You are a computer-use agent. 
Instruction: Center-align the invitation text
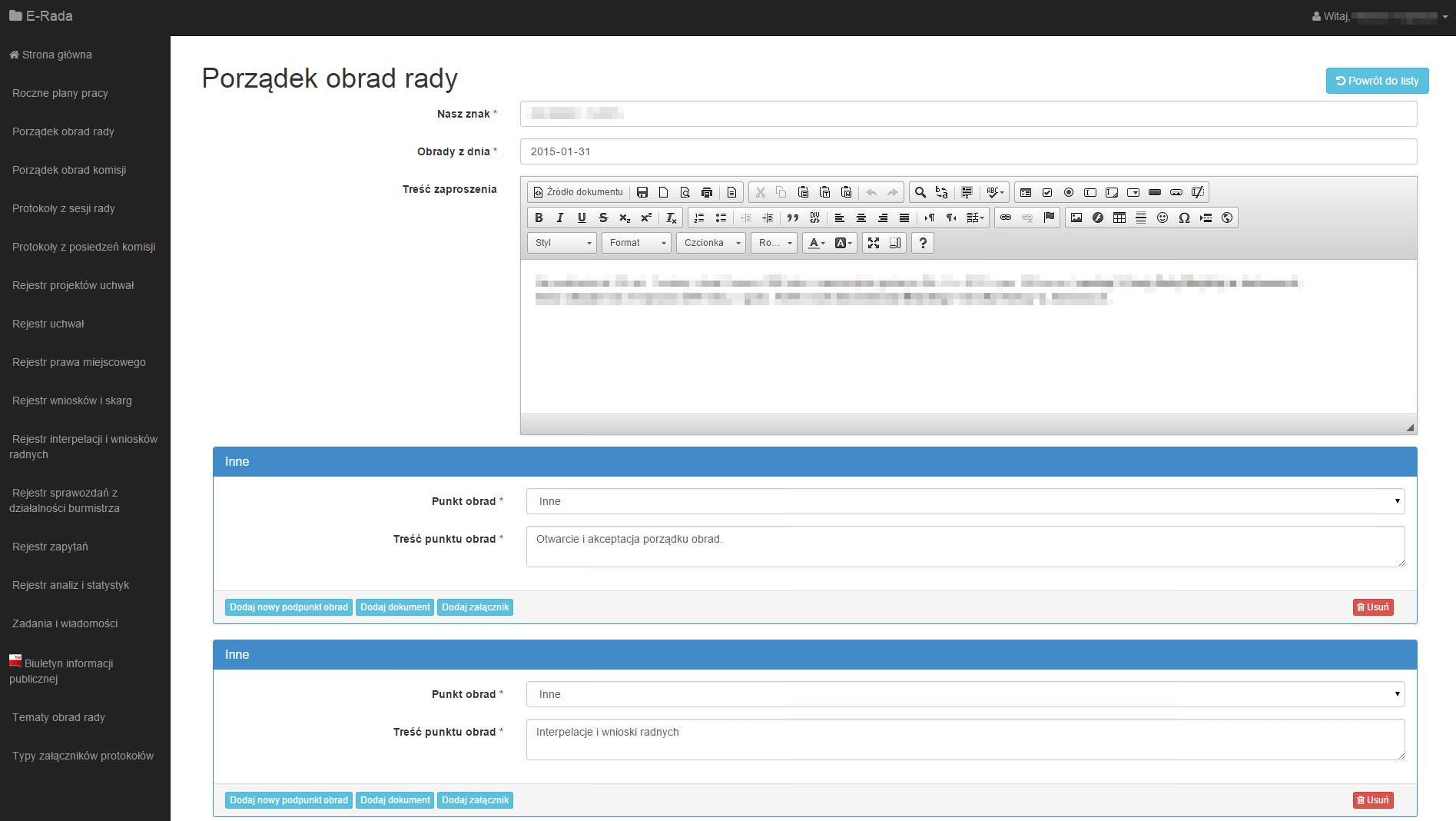click(x=861, y=218)
